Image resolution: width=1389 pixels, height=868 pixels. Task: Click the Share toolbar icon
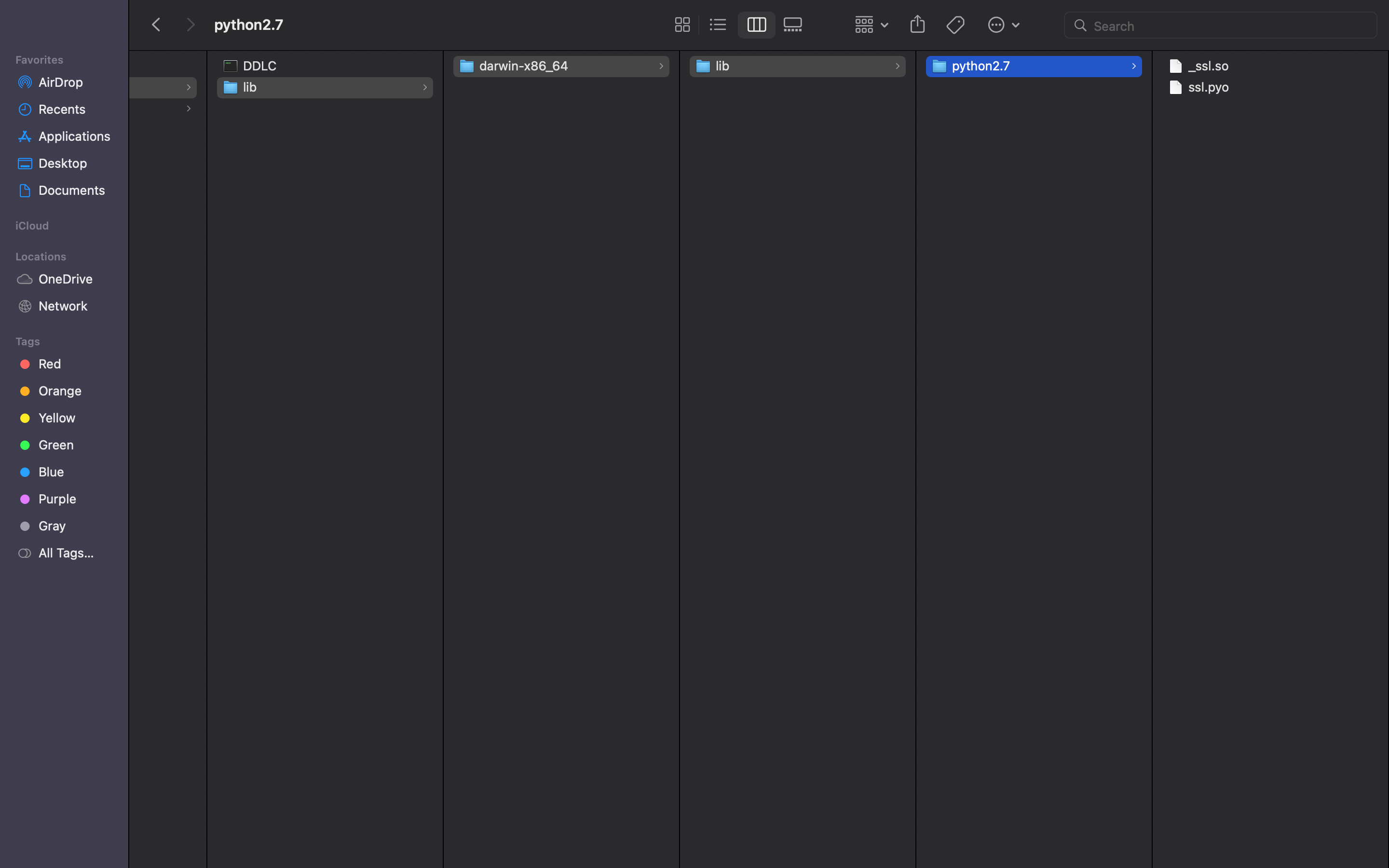pos(917,24)
